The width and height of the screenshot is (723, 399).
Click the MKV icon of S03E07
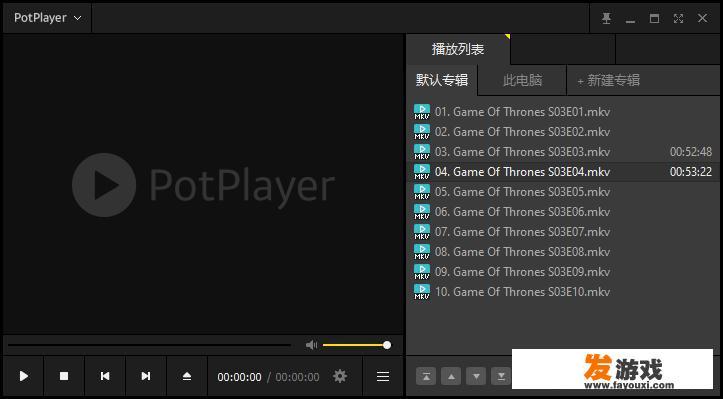click(422, 232)
